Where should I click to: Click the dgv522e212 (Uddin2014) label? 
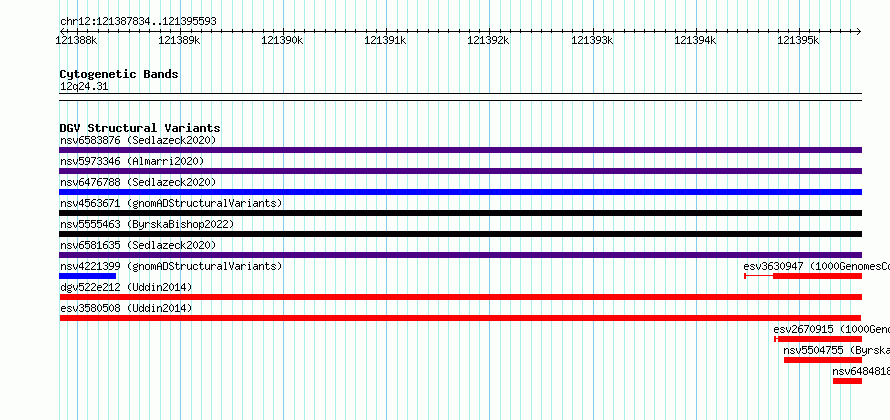click(x=126, y=287)
